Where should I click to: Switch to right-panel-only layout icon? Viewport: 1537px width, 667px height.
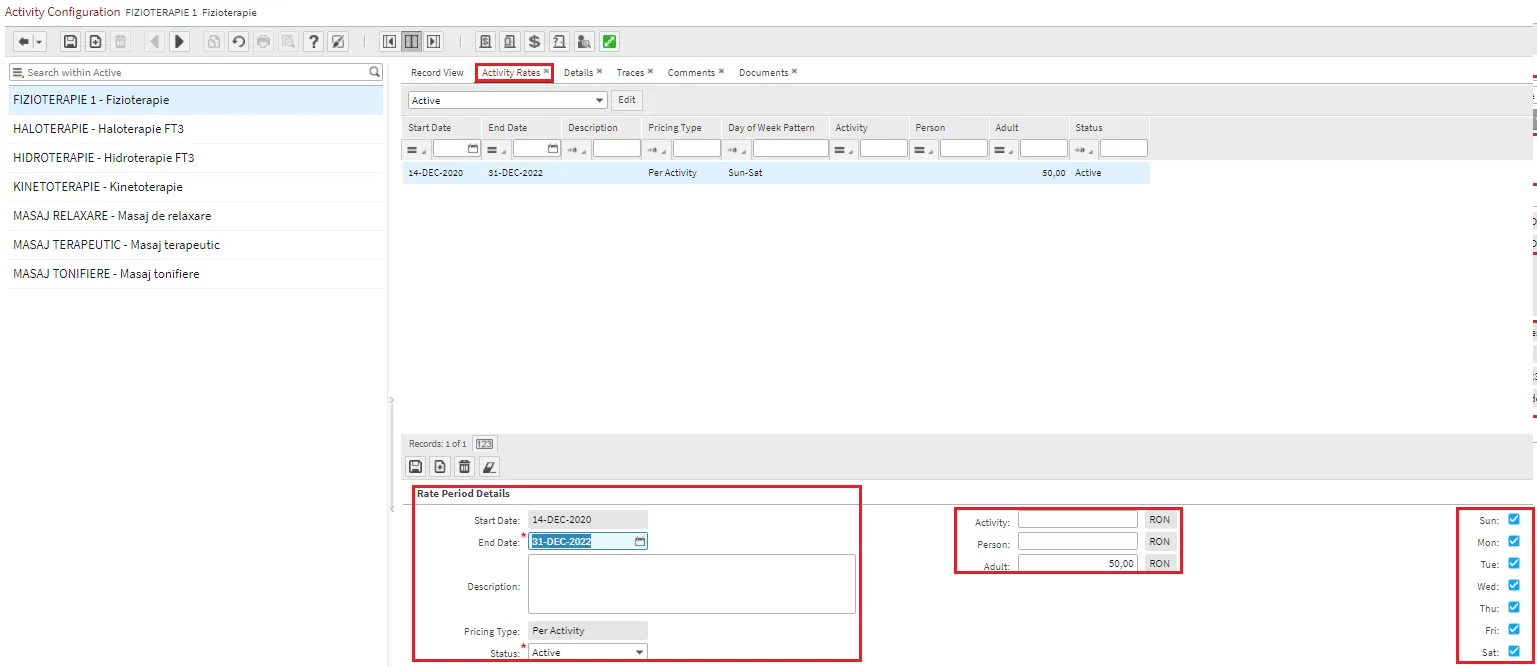pyautogui.click(x=433, y=41)
